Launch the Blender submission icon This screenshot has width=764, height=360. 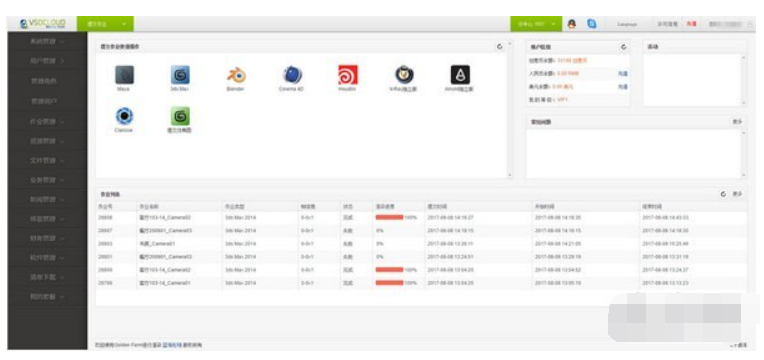[236, 75]
